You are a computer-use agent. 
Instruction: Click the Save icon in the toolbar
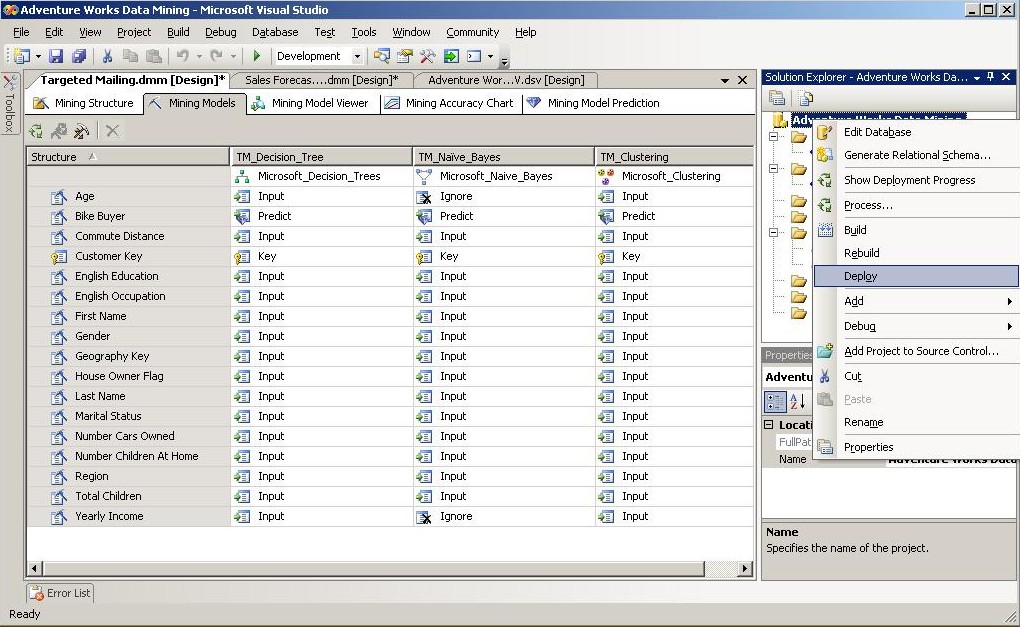56,56
